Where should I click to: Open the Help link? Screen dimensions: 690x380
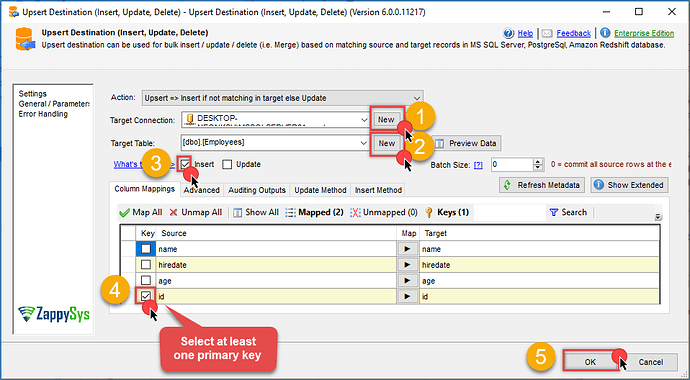pyautogui.click(x=525, y=33)
